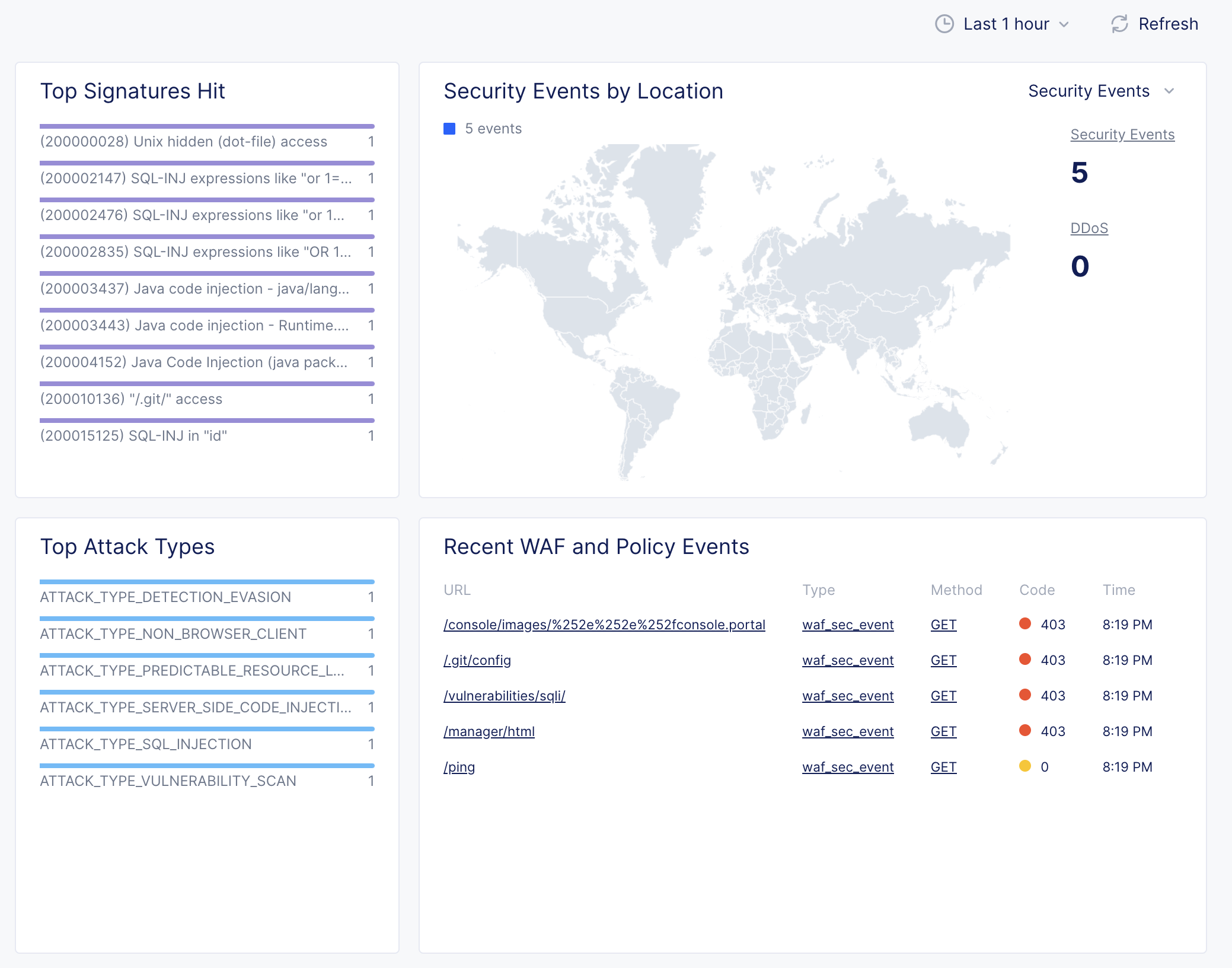1232x968 pixels.
Task: Click the Refresh circular arrows icon
Action: [1119, 24]
